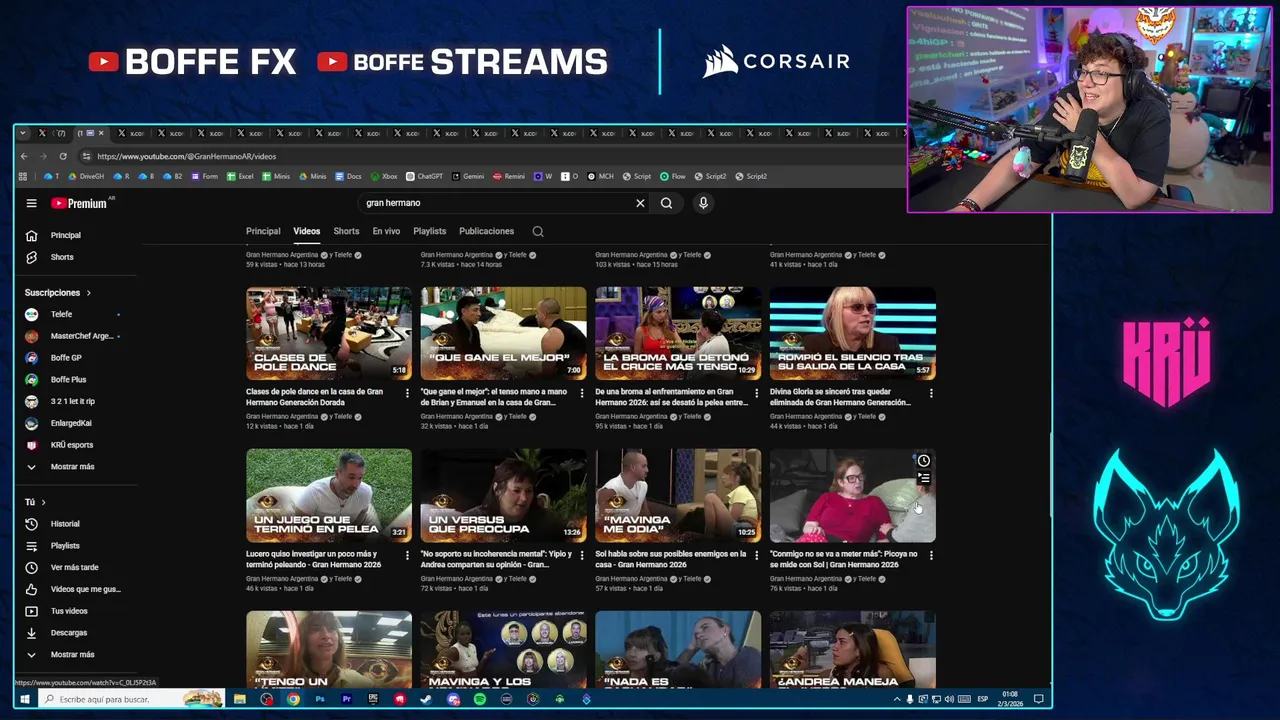Click the YouTube Premium logo
1280x720 pixels.
(79, 203)
